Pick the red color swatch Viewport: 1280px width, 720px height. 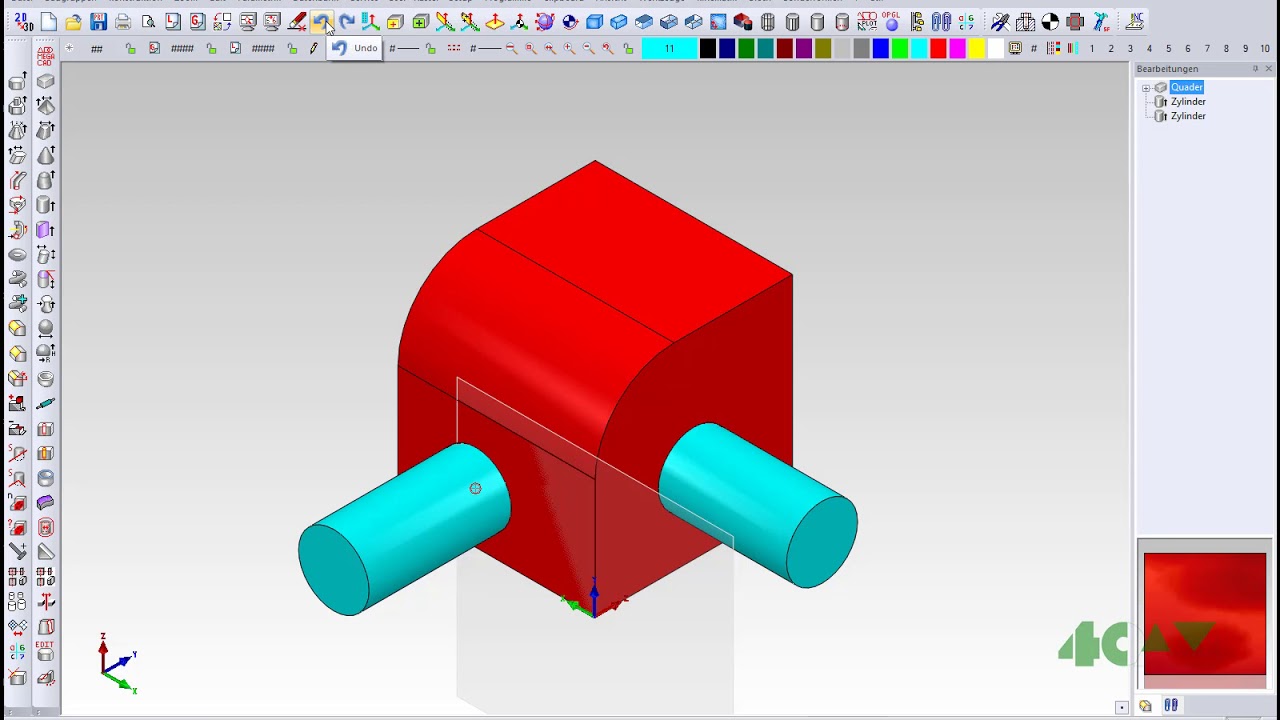point(938,48)
